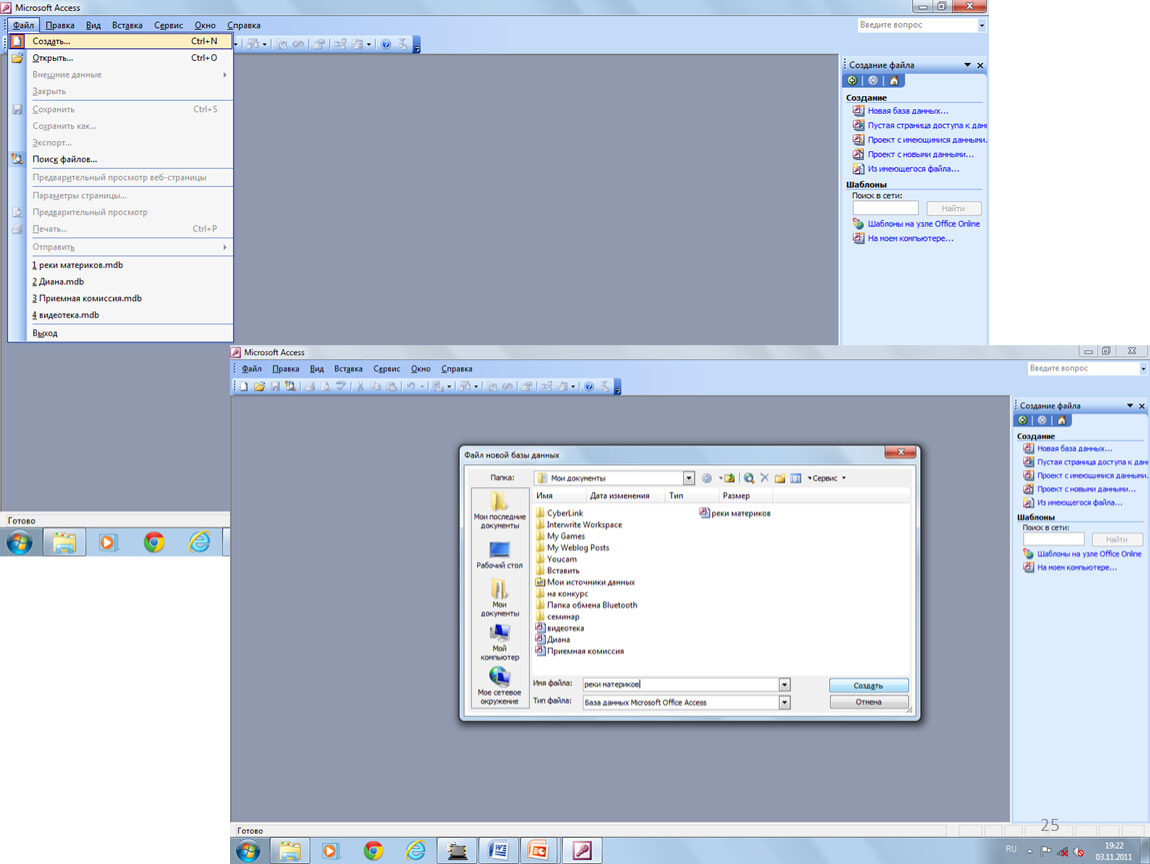Screen dimensions: 1150x864
Task: Click the green Back icon in the dialog window's task pane
Action: click(1022, 420)
